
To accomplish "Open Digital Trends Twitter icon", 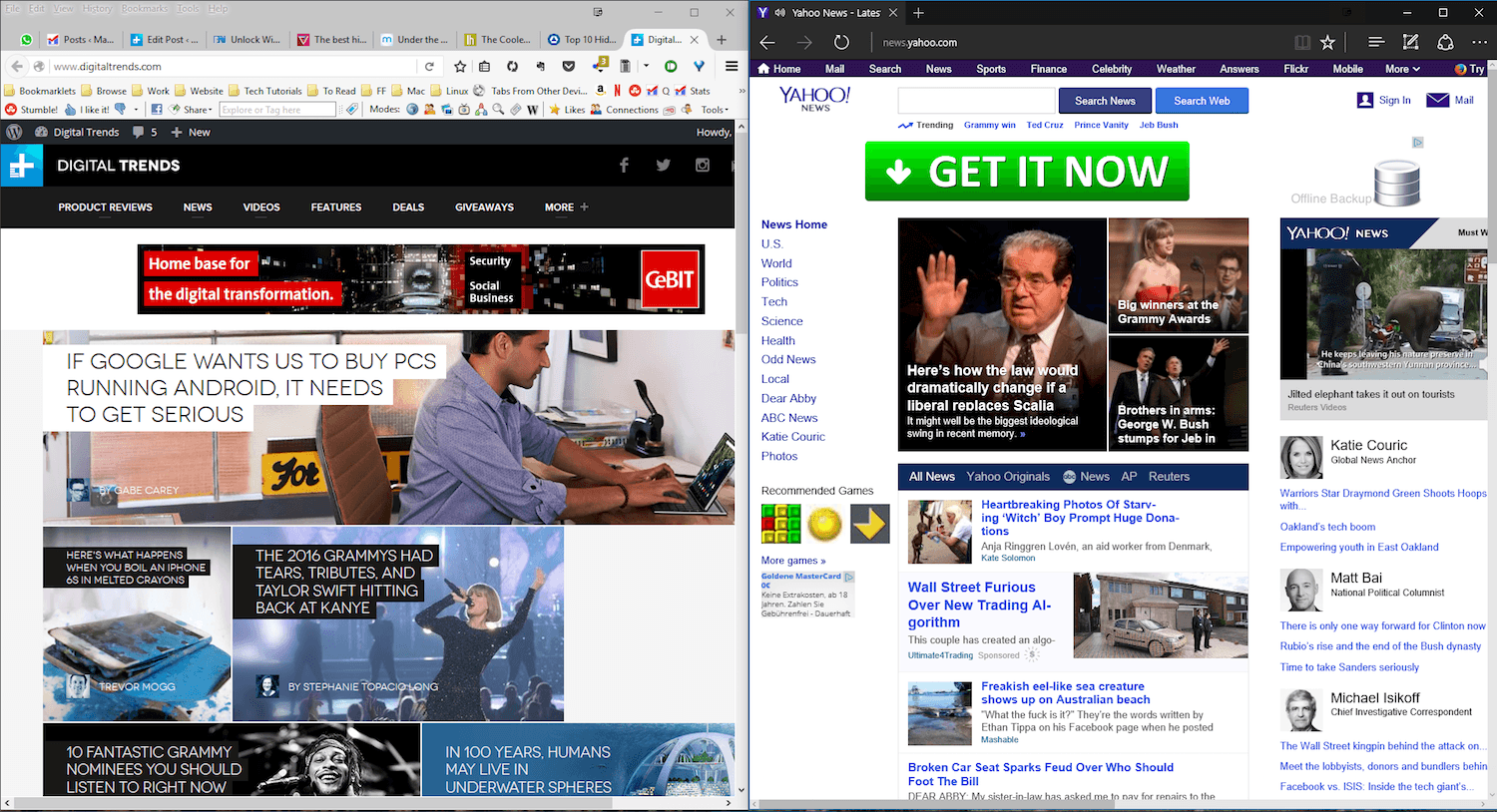I will pos(663,166).
